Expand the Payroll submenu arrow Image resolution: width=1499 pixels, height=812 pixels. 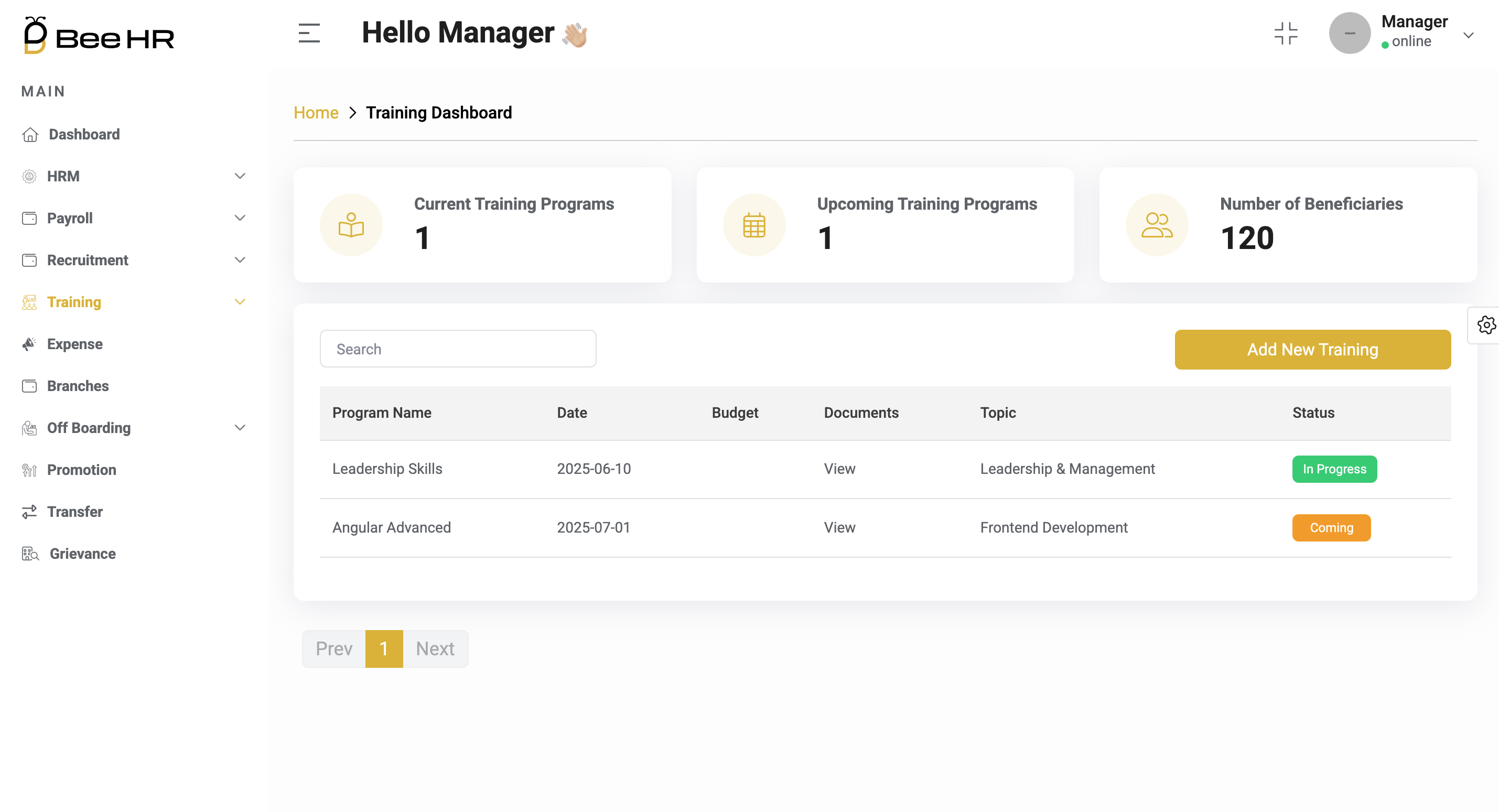240,218
